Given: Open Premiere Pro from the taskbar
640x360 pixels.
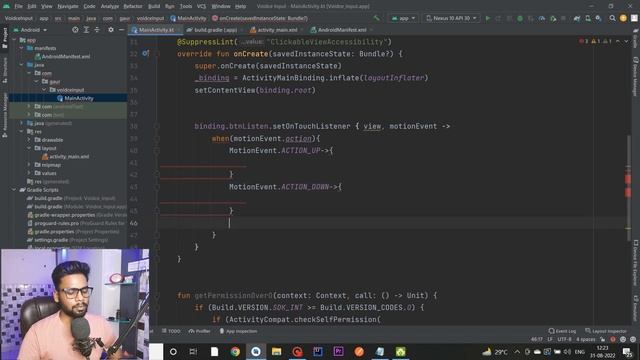Looking at the screenshot, I should [338, 351].
